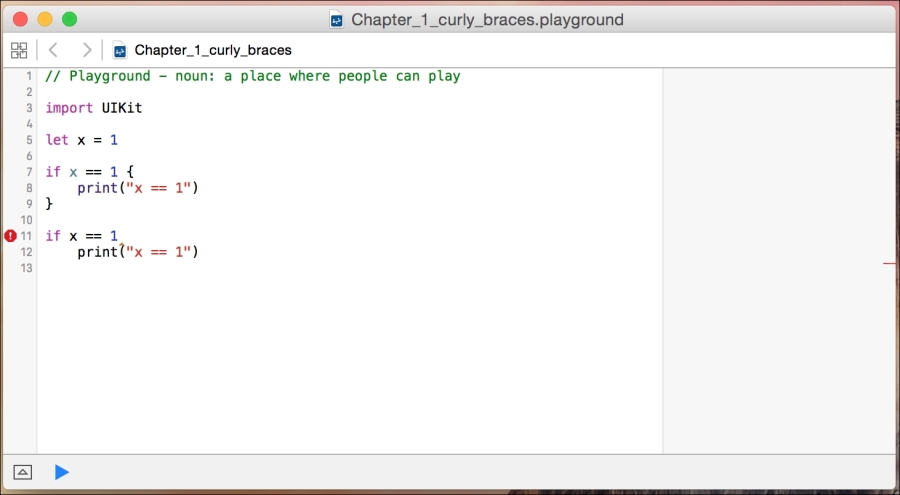Click the let keyword on line 5
Screen dimensions: 900x495
pos(57,140)
